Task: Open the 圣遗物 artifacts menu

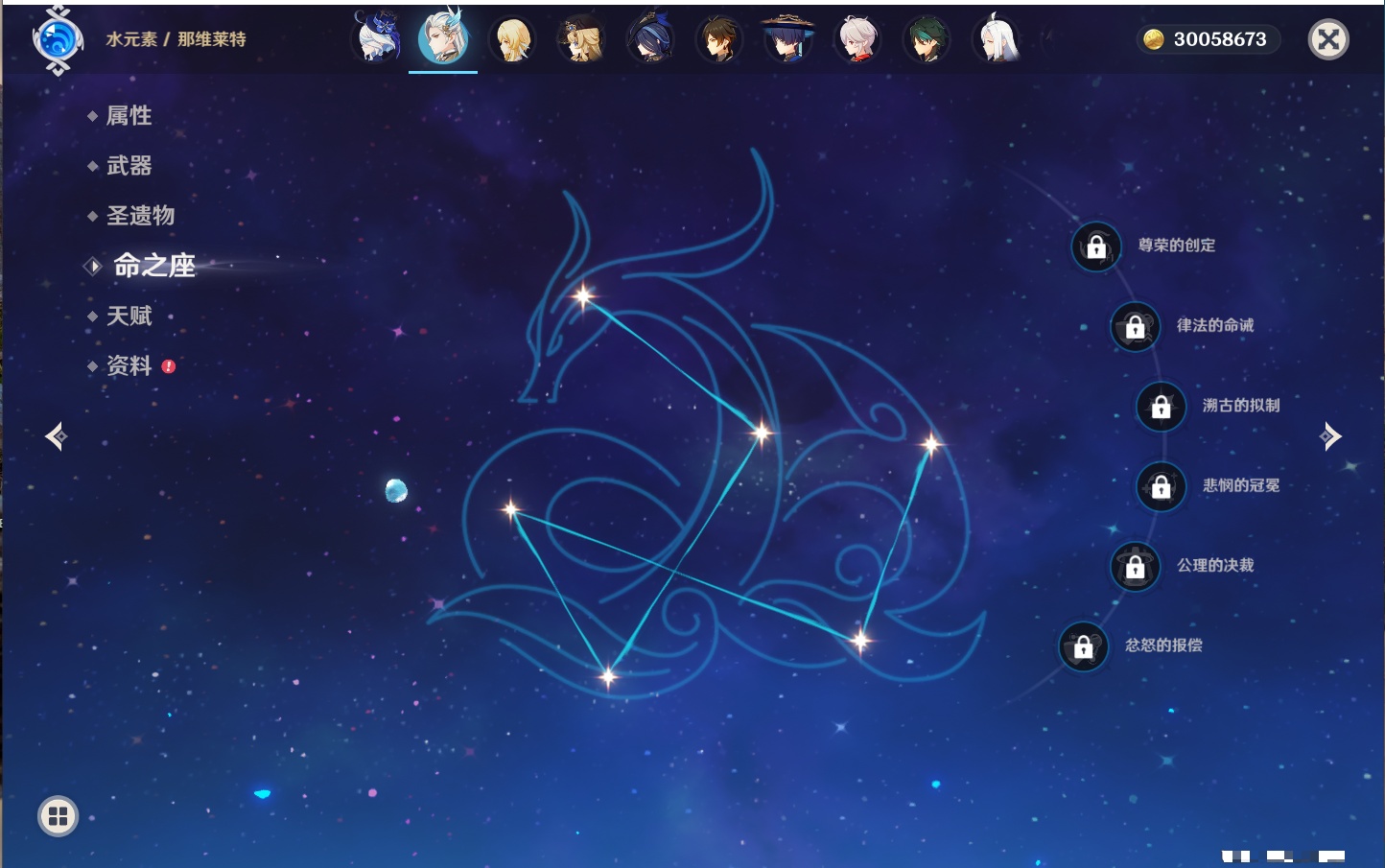Action: (140, 216)
